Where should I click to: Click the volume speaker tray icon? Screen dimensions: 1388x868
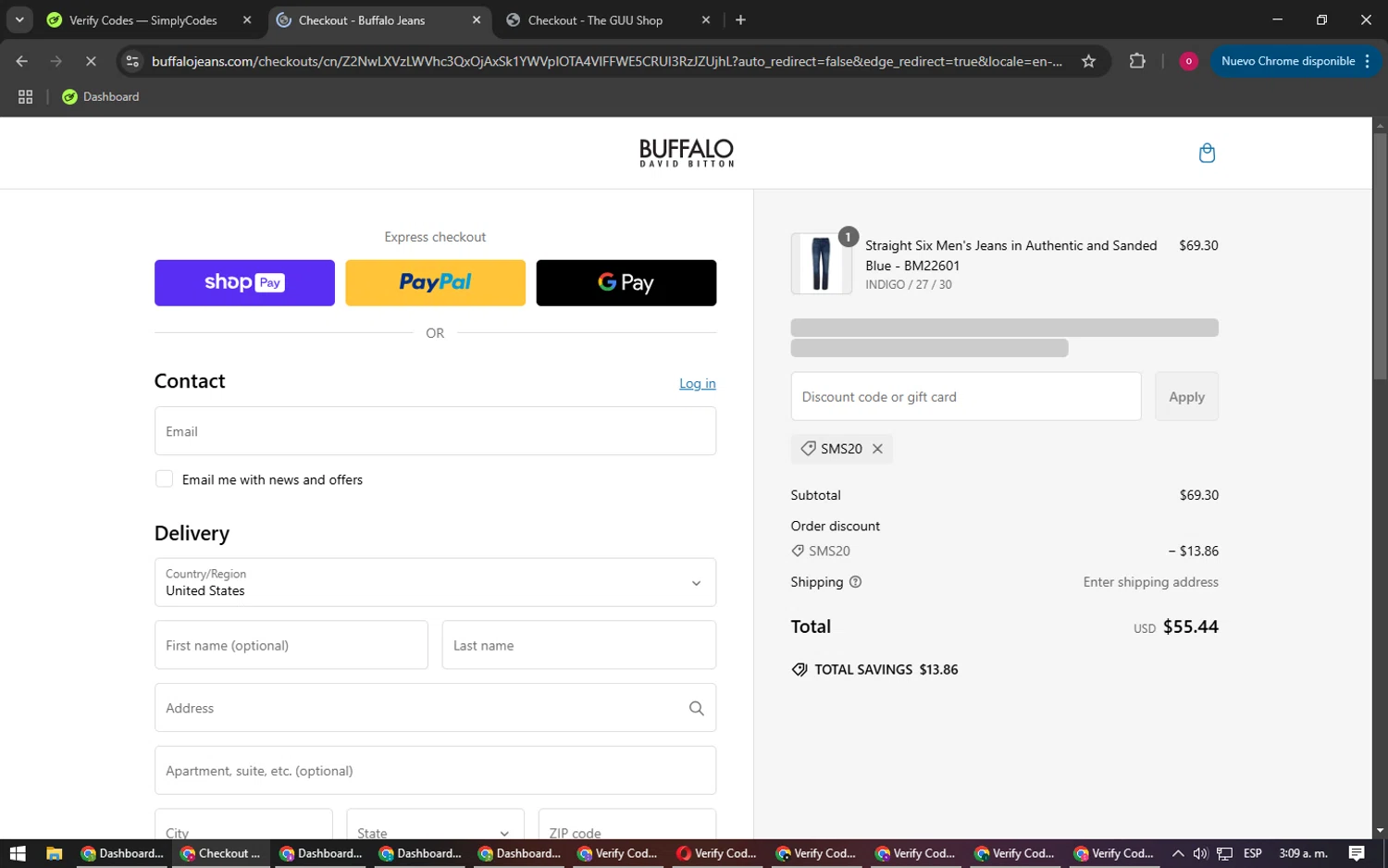click(x=1200, y=853)
